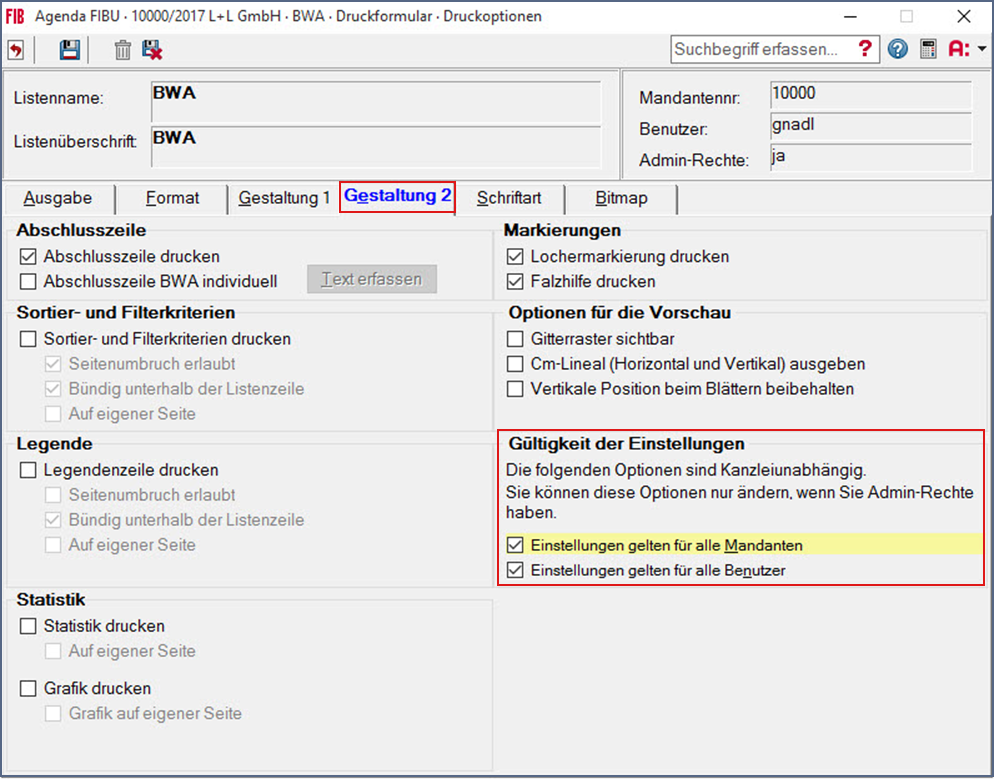Enable Legendenzeile drucken checkbox
The image size is (994, 779).
point(28,470)
